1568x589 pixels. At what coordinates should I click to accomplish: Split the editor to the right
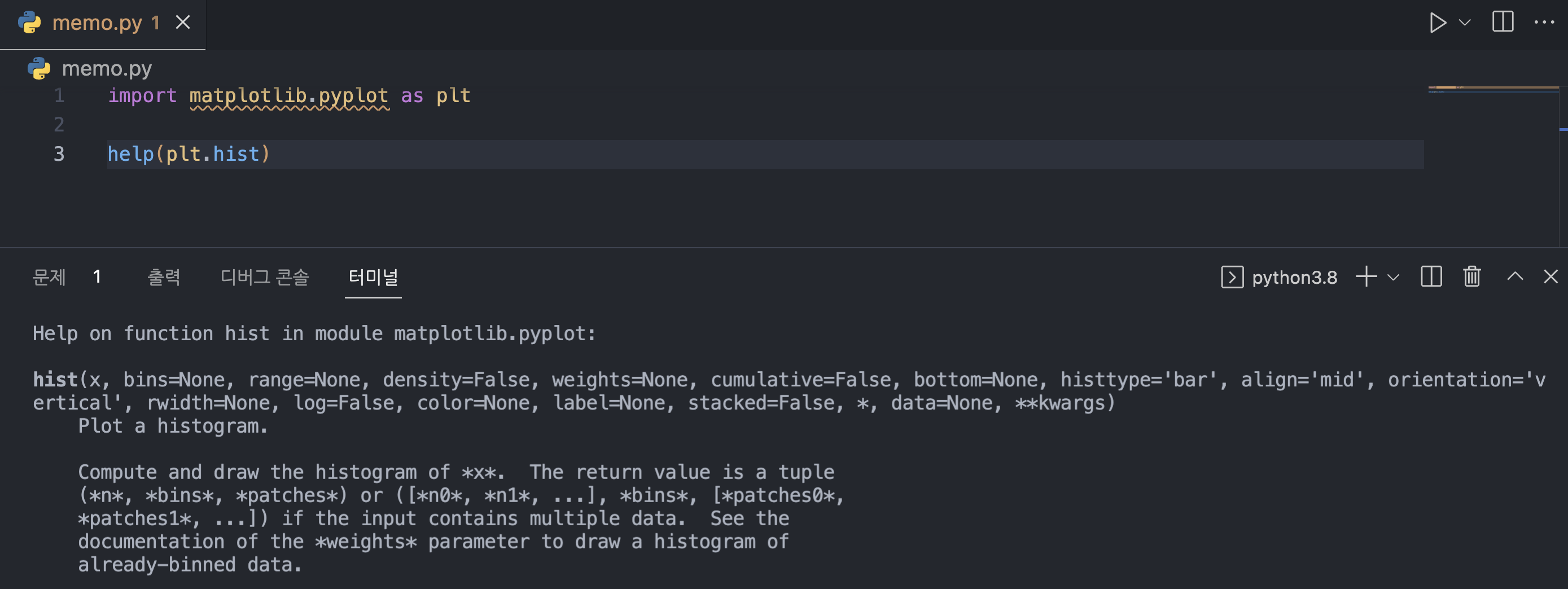click(x=1503, y=23)
